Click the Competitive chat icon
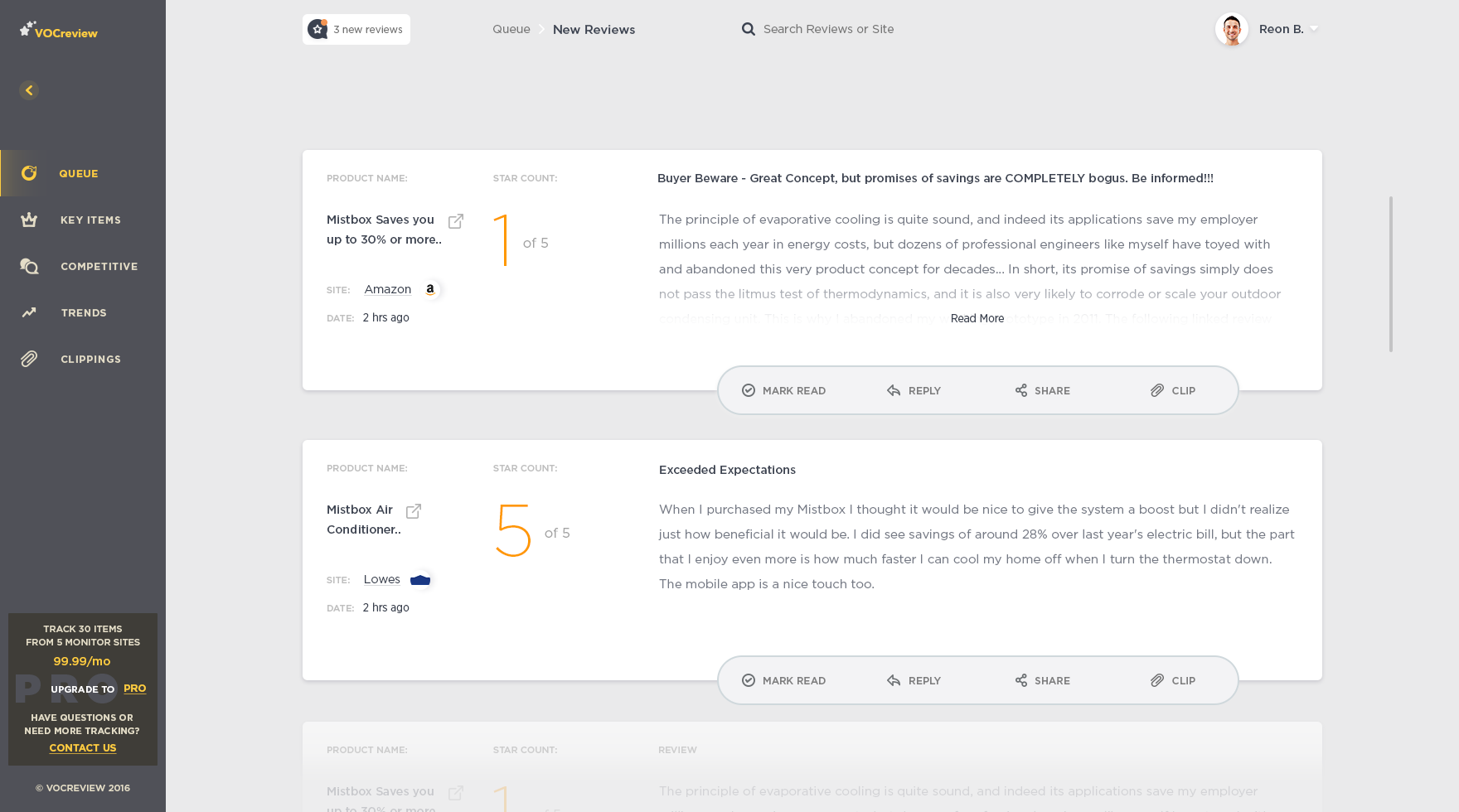The width and height of the screenshot is (1459, 812). click(29, 266)
